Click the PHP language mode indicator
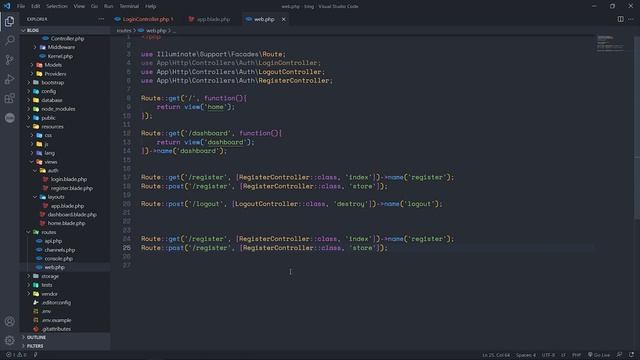This screenshot has width=640, height=360. point(576,355)
